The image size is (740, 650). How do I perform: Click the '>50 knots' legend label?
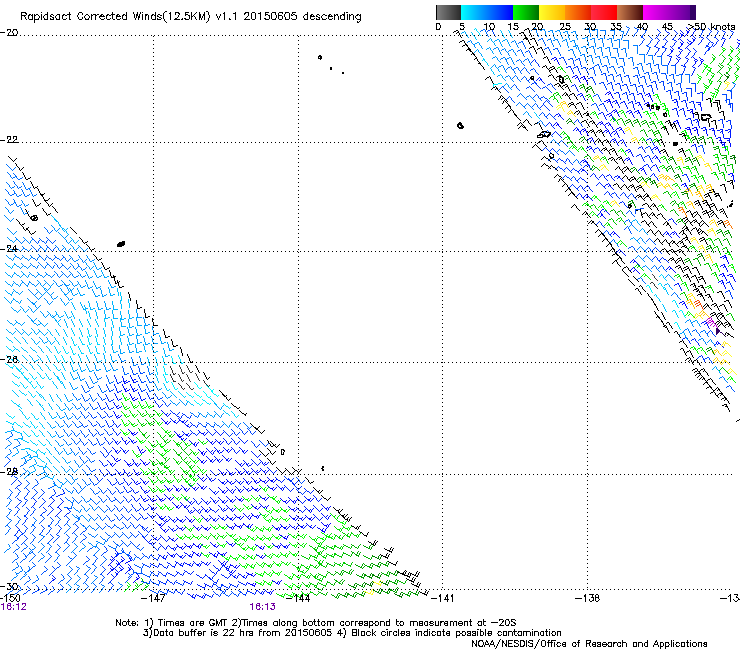pos(711,26)
